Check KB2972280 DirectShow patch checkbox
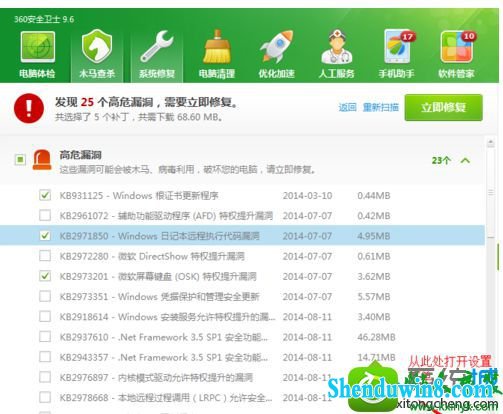This screenshot has width=503, height=414. [x=45, y=256]
